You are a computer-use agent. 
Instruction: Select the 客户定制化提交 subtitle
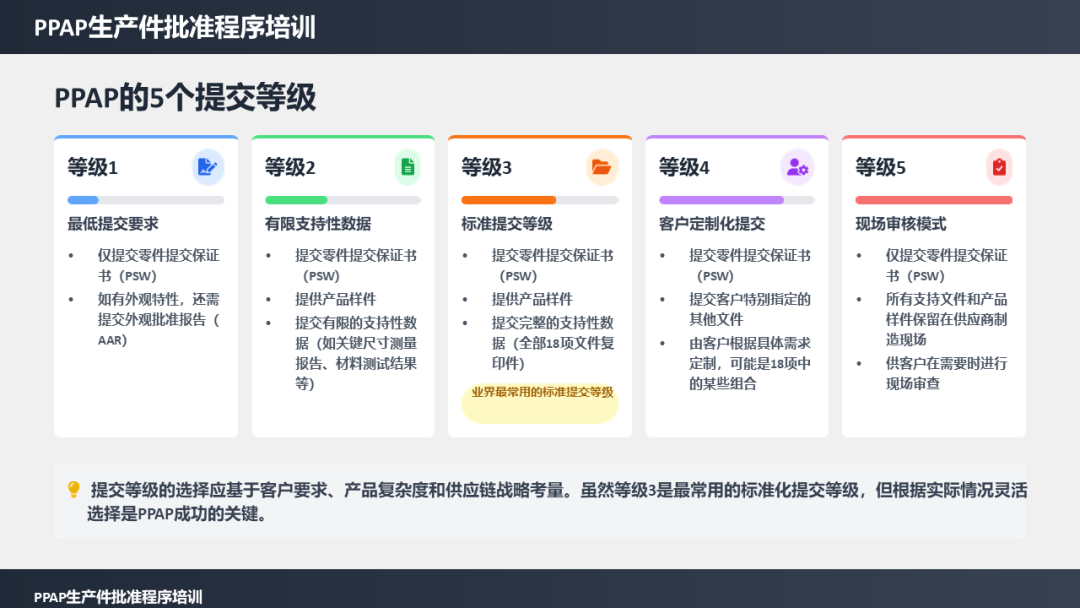(x=712, y=224)
